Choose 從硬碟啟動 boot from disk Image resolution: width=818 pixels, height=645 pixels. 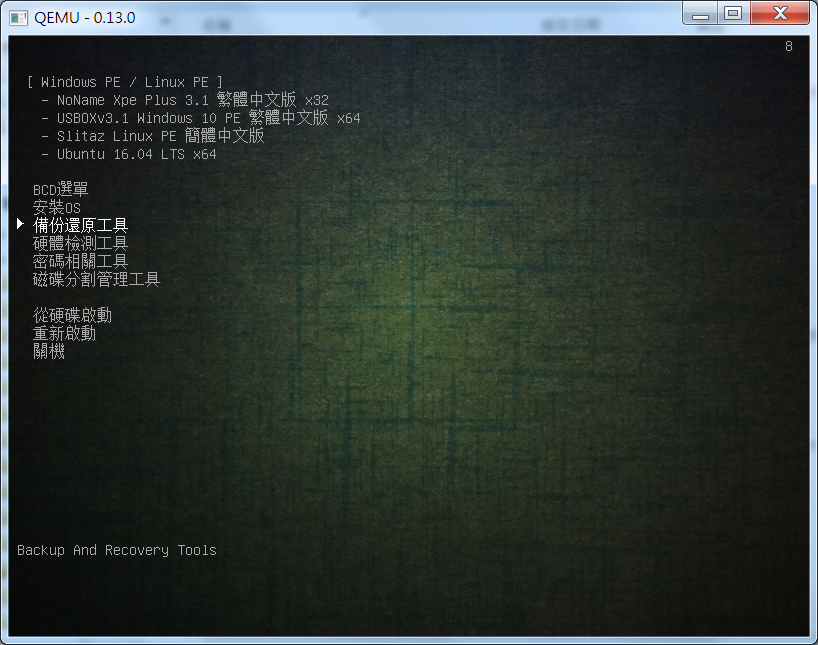(72, 315)
